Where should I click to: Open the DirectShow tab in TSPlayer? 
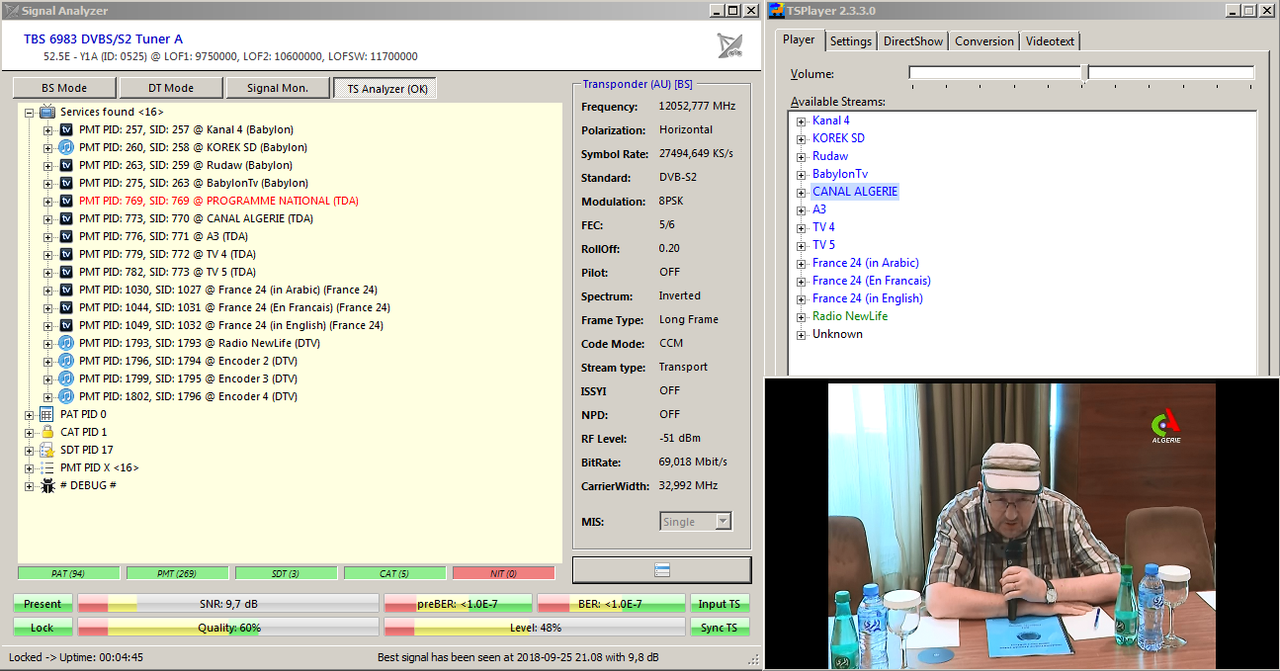(913, 41)
